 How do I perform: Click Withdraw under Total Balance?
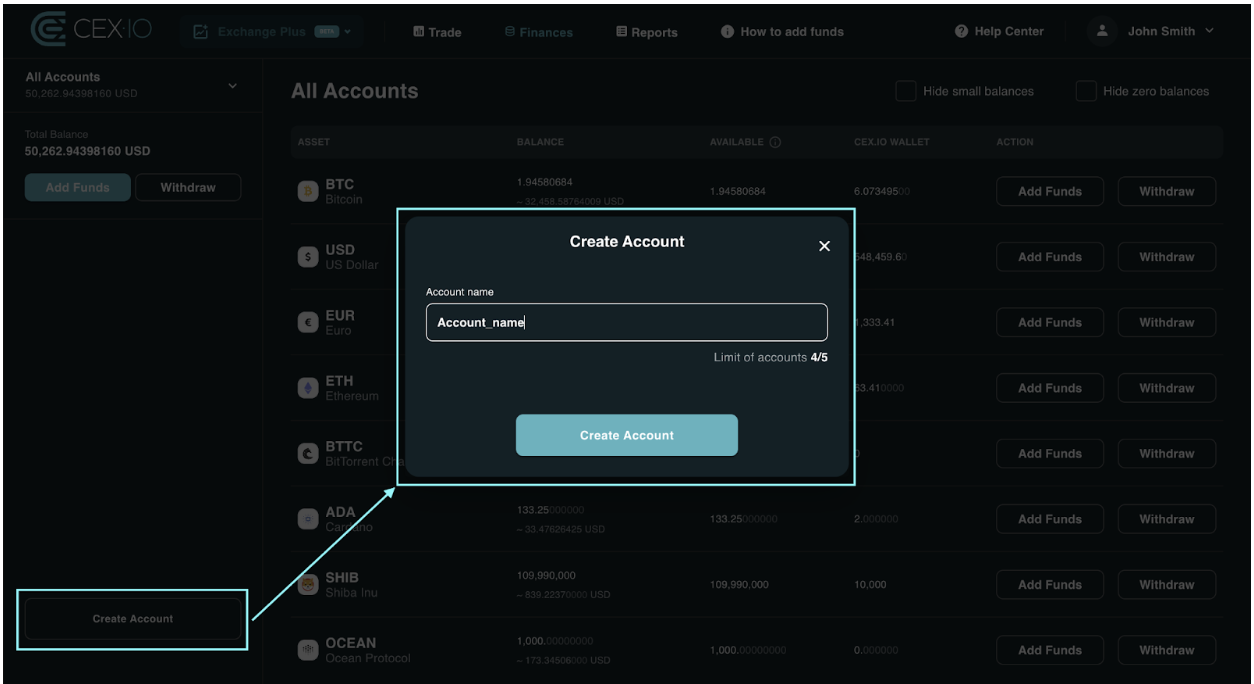pyautogui.click(x=188, y=187)
